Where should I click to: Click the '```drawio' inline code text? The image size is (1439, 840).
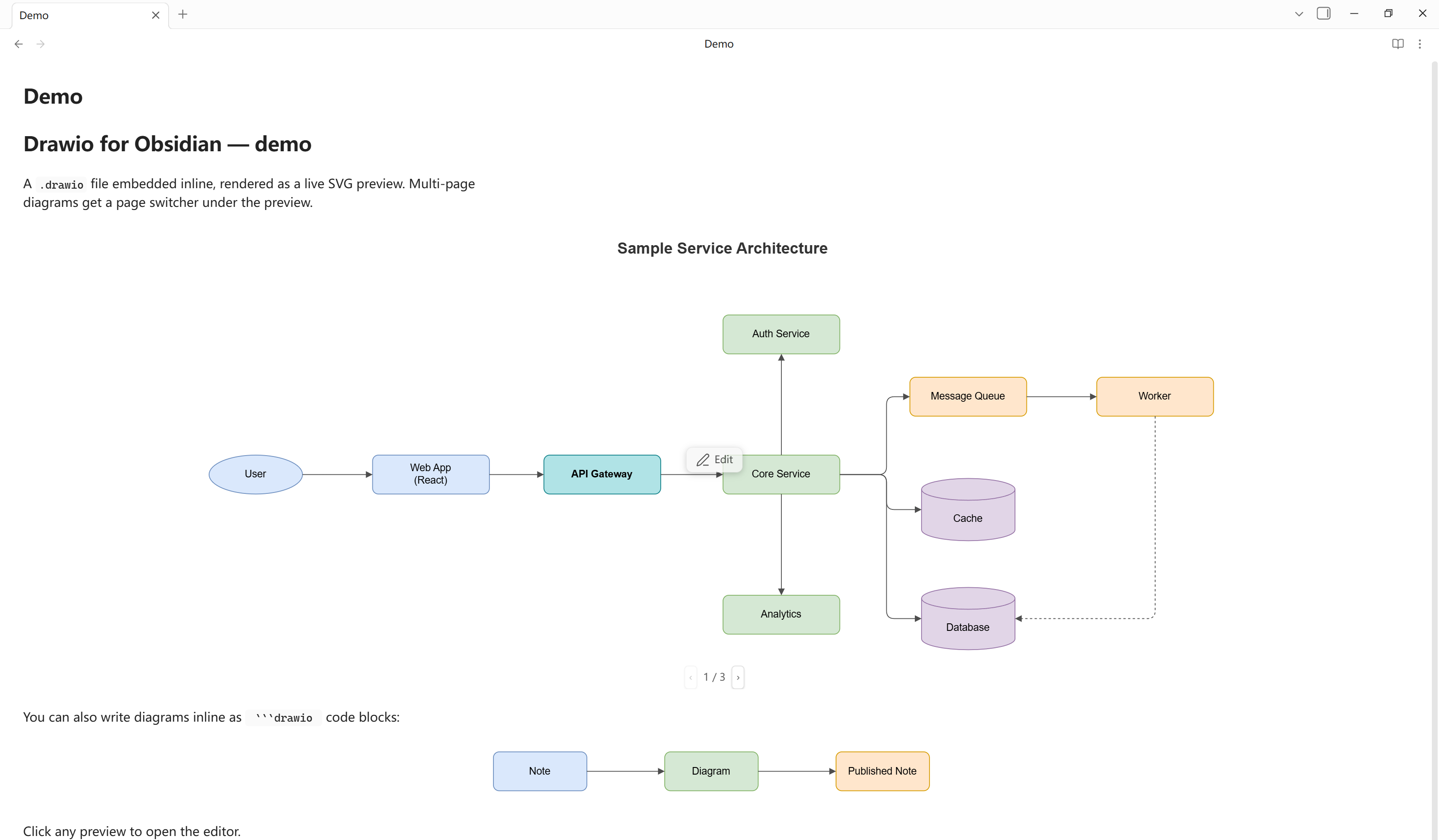click(284, 718)
